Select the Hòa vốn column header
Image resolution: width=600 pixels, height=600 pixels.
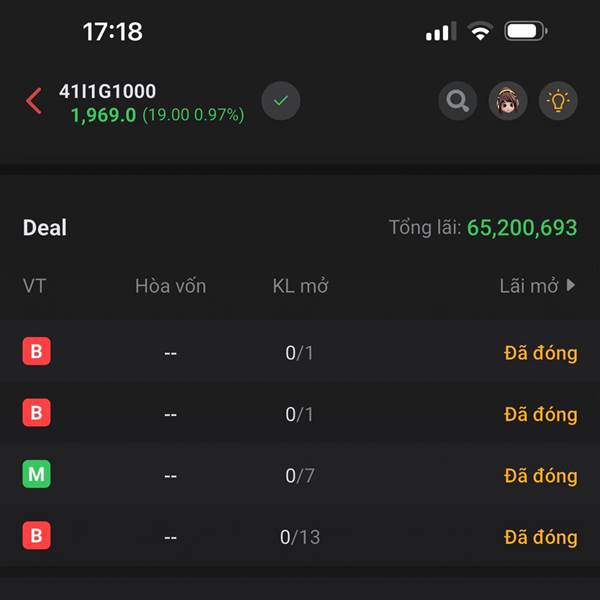(170, 286)
